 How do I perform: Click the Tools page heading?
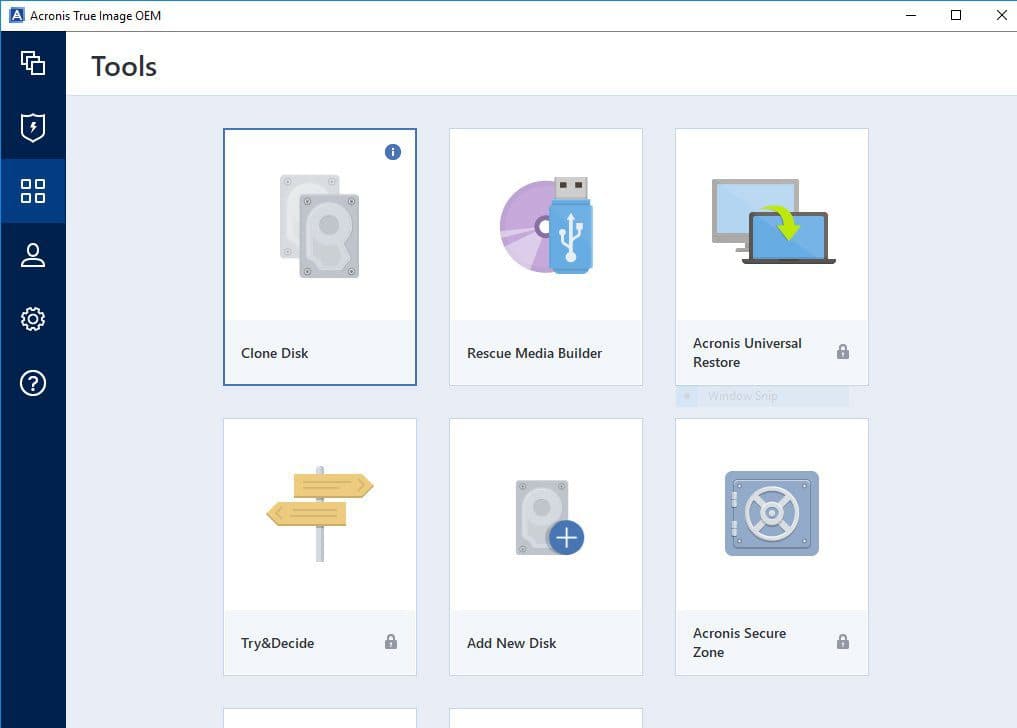(x=123, y=66)
